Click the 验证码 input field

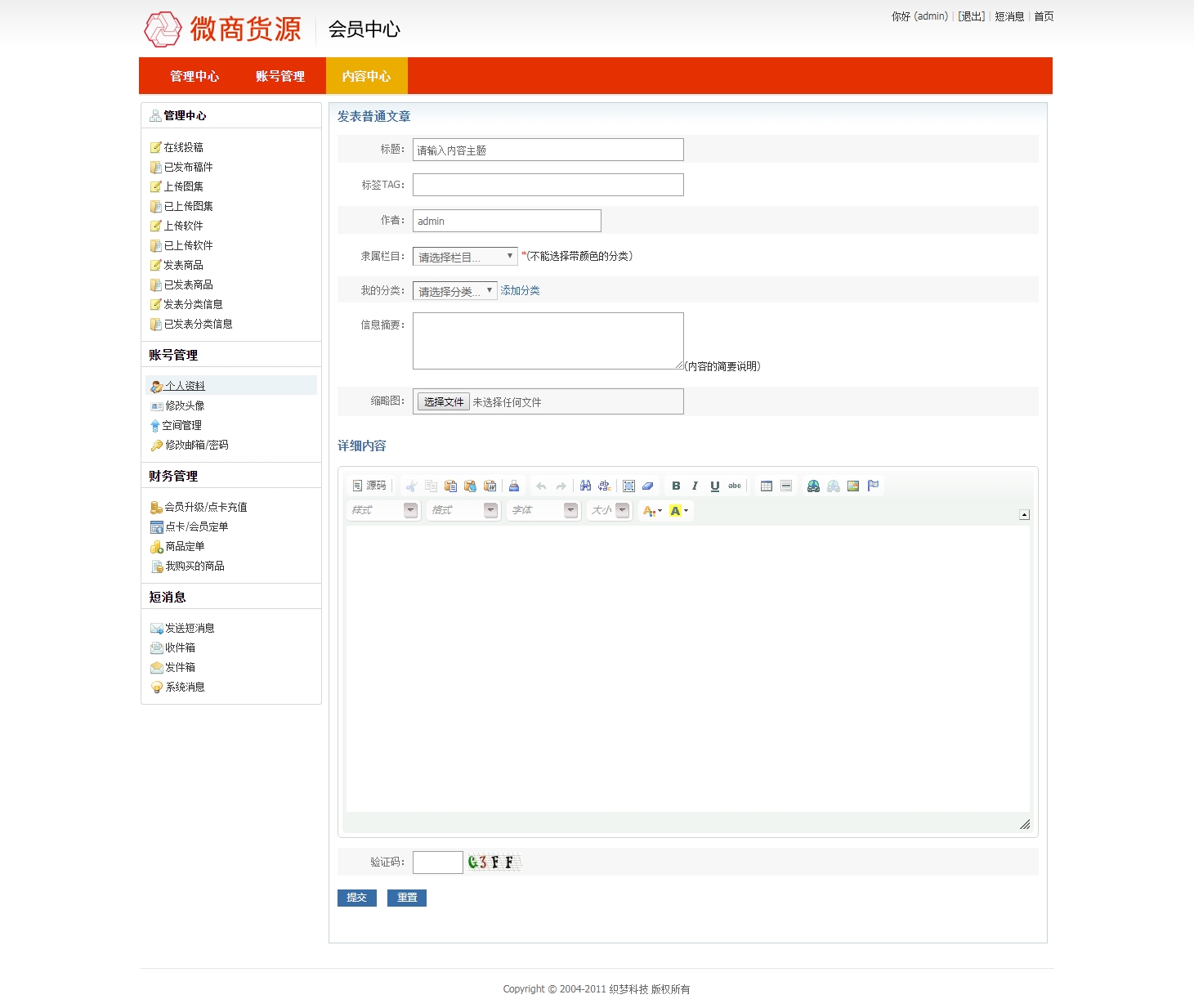pyautogui.click(x=437, y=862)
